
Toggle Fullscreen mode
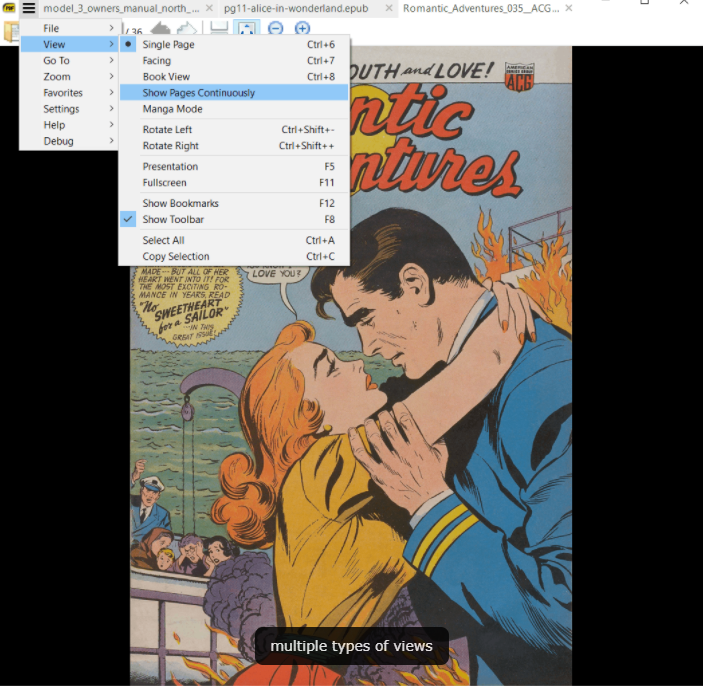pos(234,182)
